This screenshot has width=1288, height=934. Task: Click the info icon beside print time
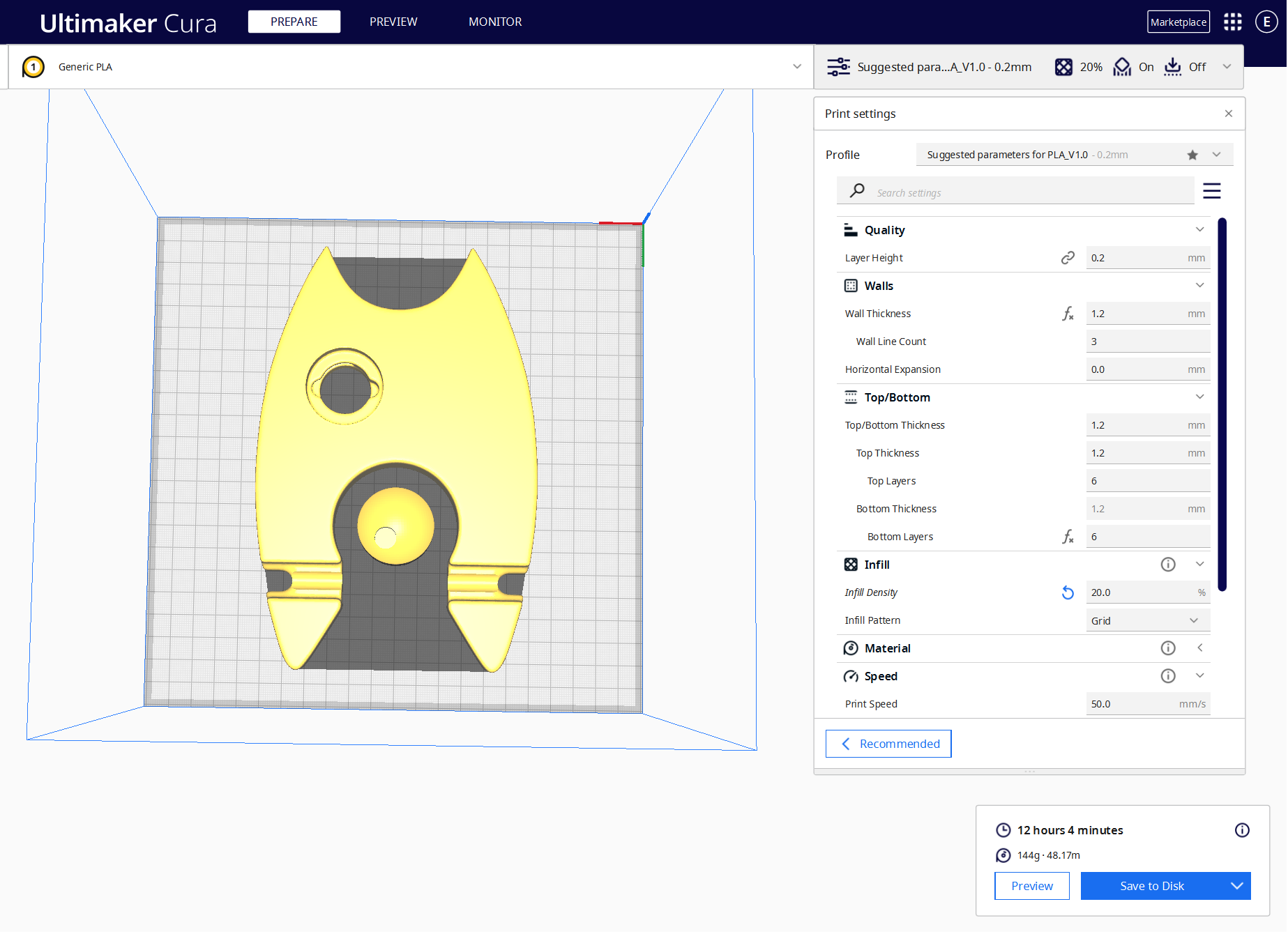click(1241, 830)
